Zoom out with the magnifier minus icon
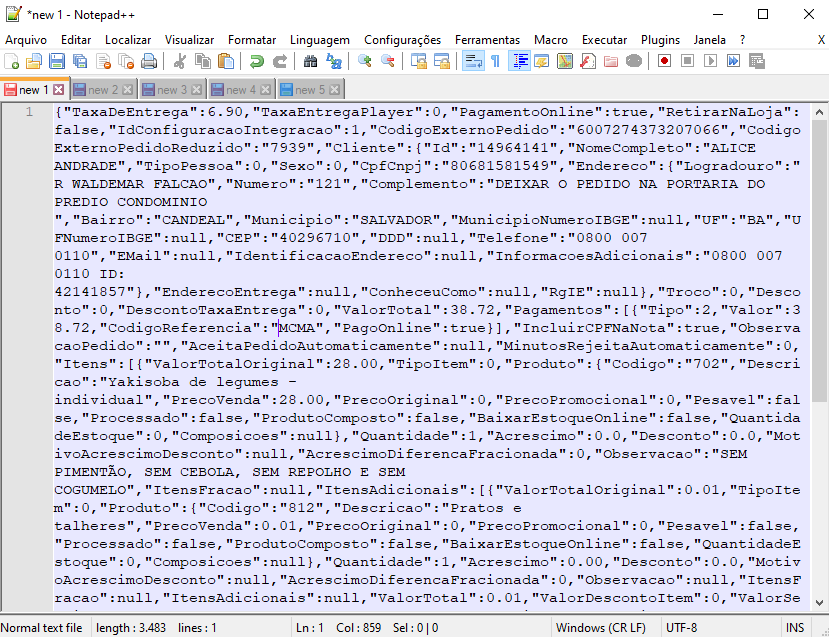Viewport: 829px width, 637px height. click(388, 61)
